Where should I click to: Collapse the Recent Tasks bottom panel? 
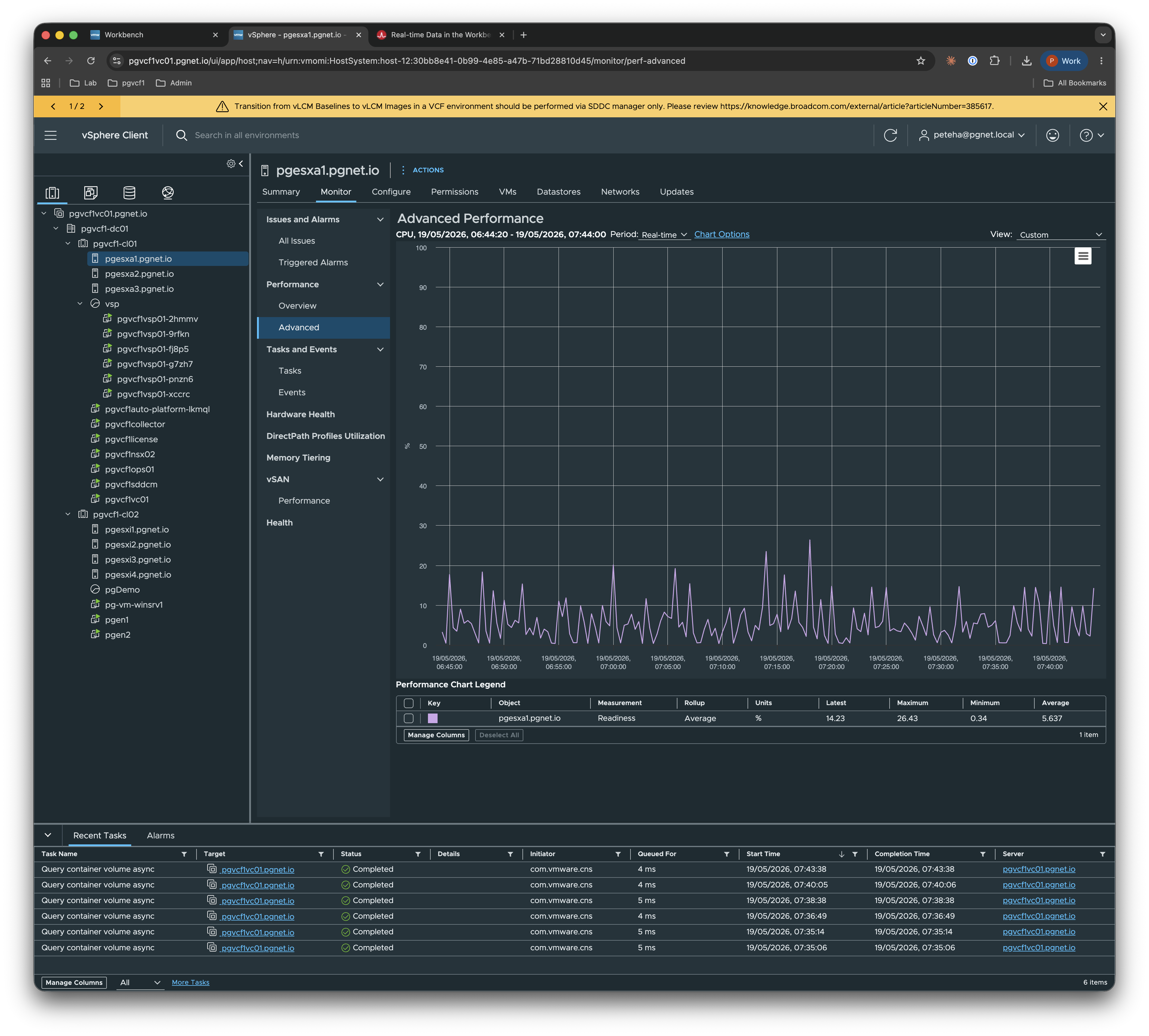coord(48,836)
